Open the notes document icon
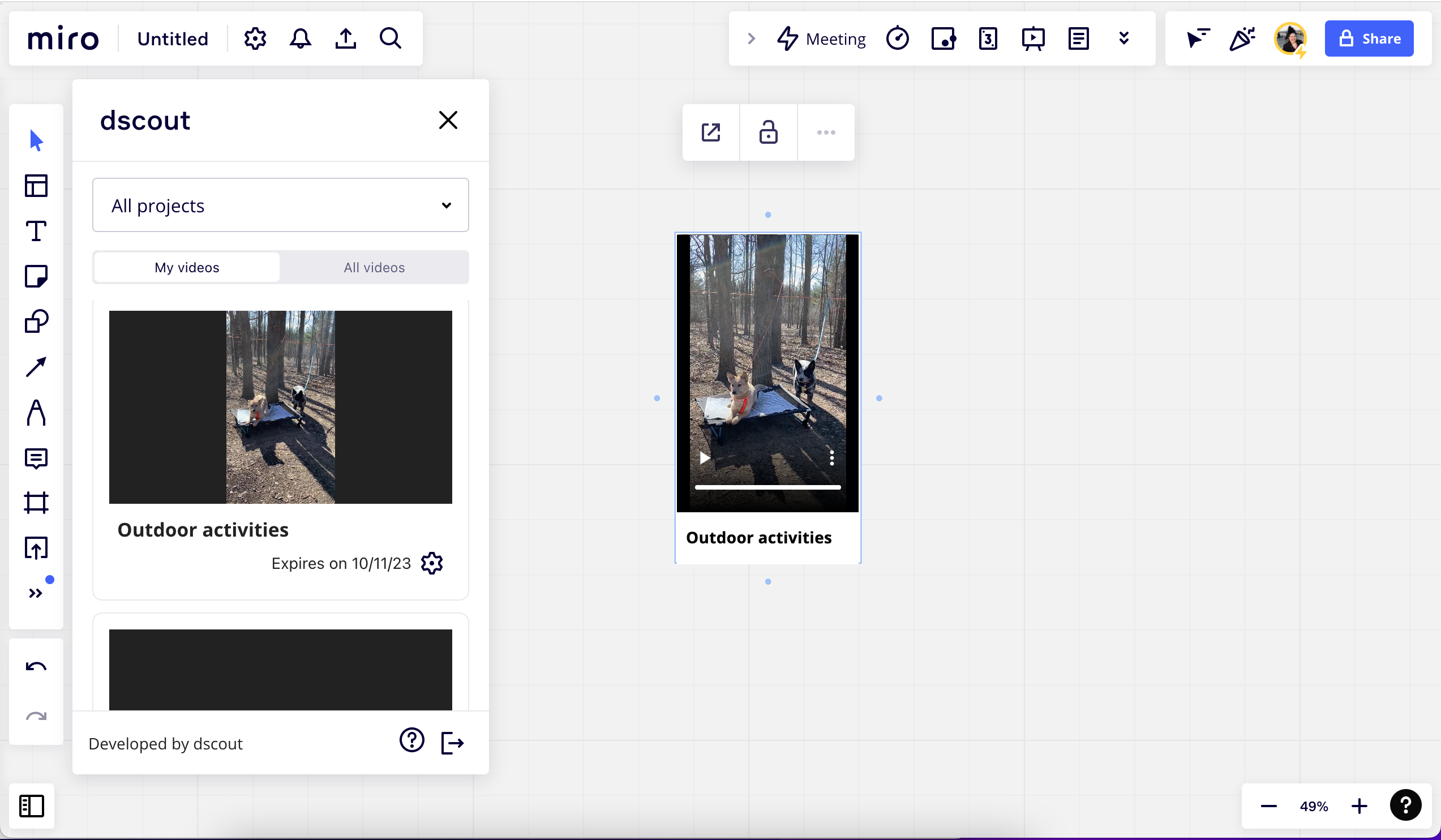 (1078, 39)
